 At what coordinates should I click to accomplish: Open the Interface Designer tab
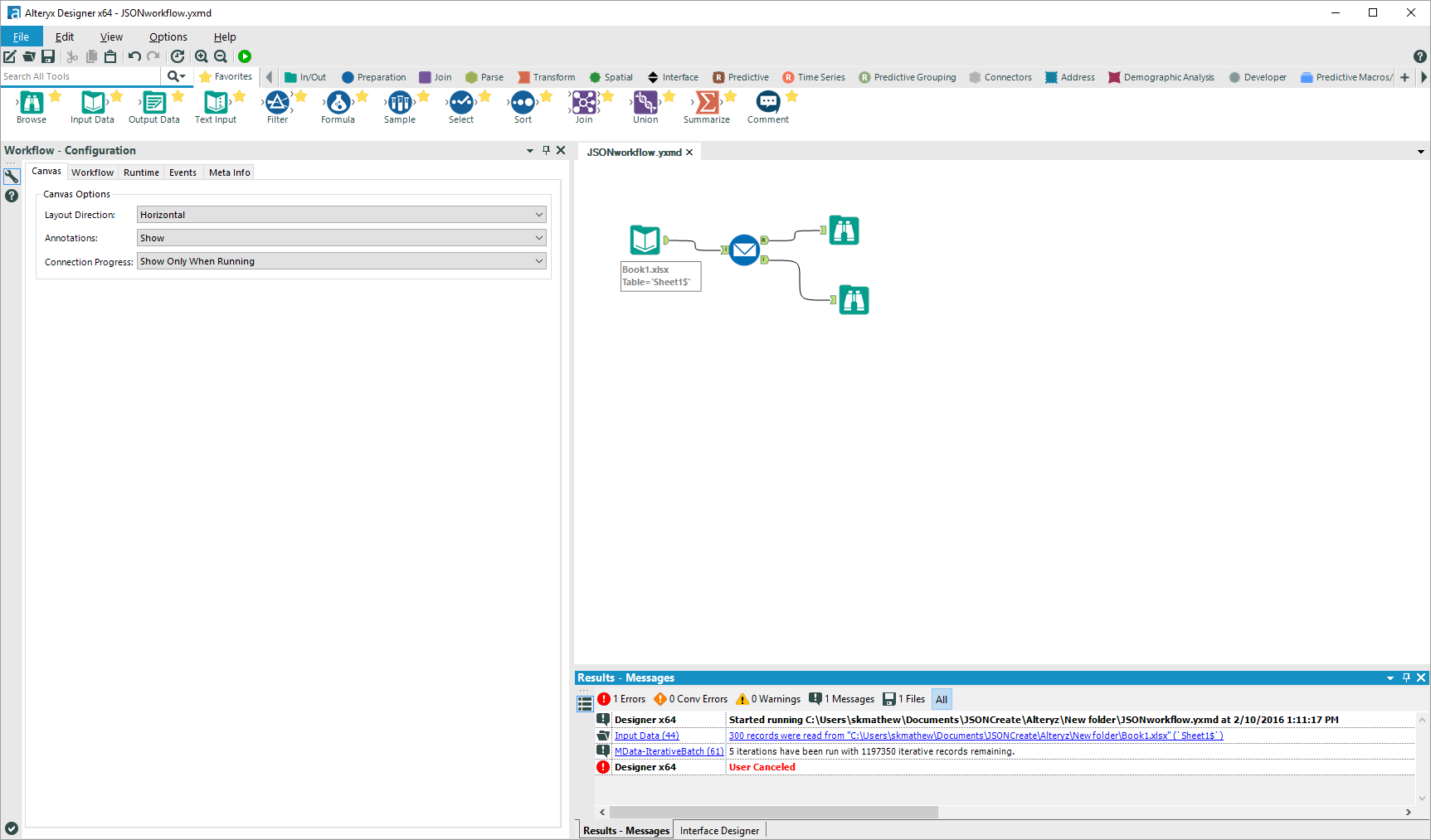click(x=720, y=831)
